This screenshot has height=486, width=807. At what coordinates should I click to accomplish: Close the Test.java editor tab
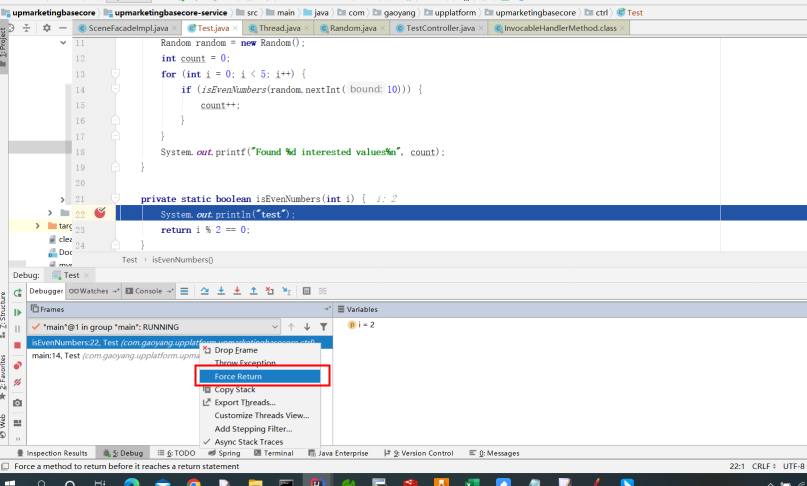click(235, 28)
